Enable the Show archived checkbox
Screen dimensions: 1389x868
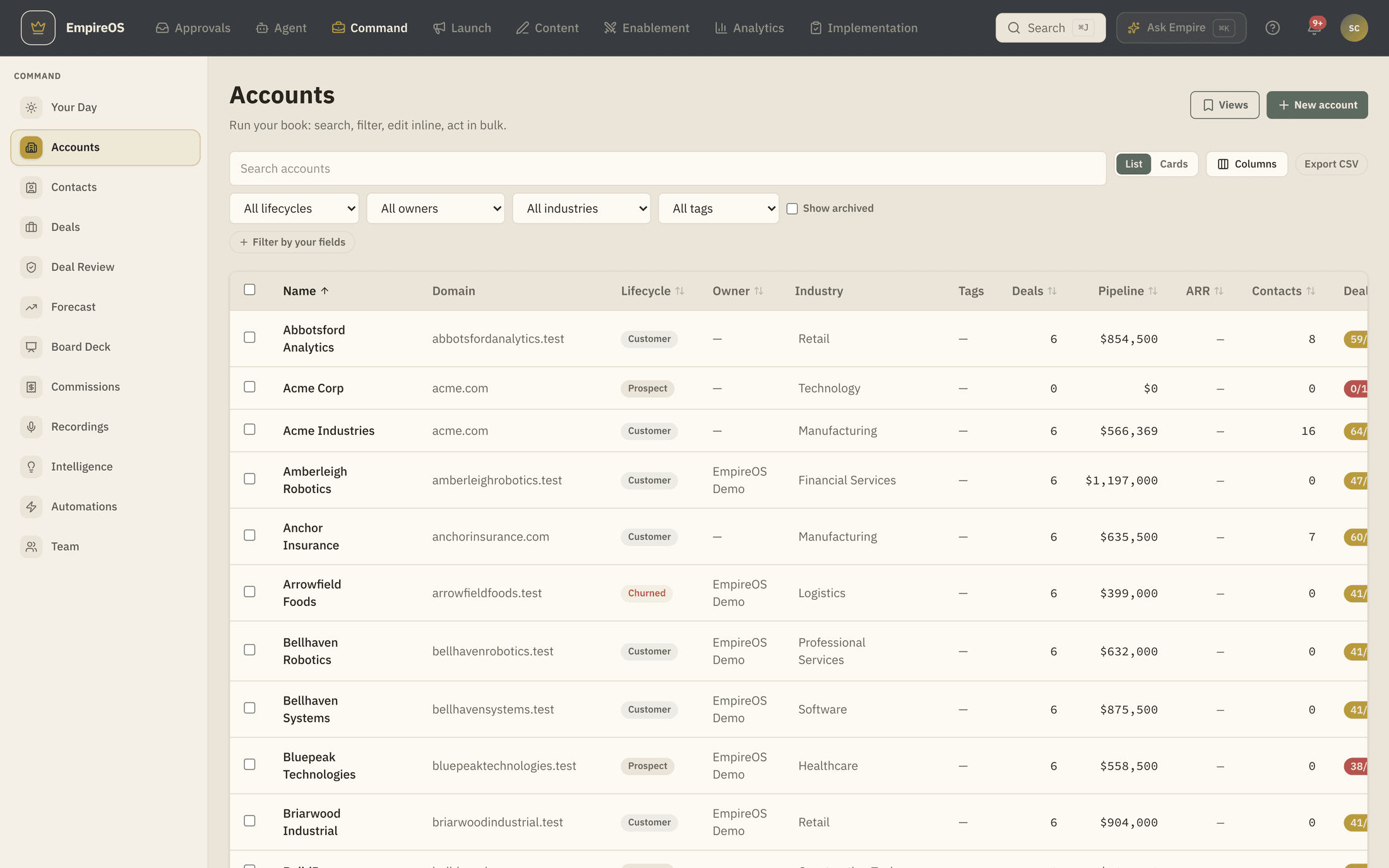pos(792,209)
